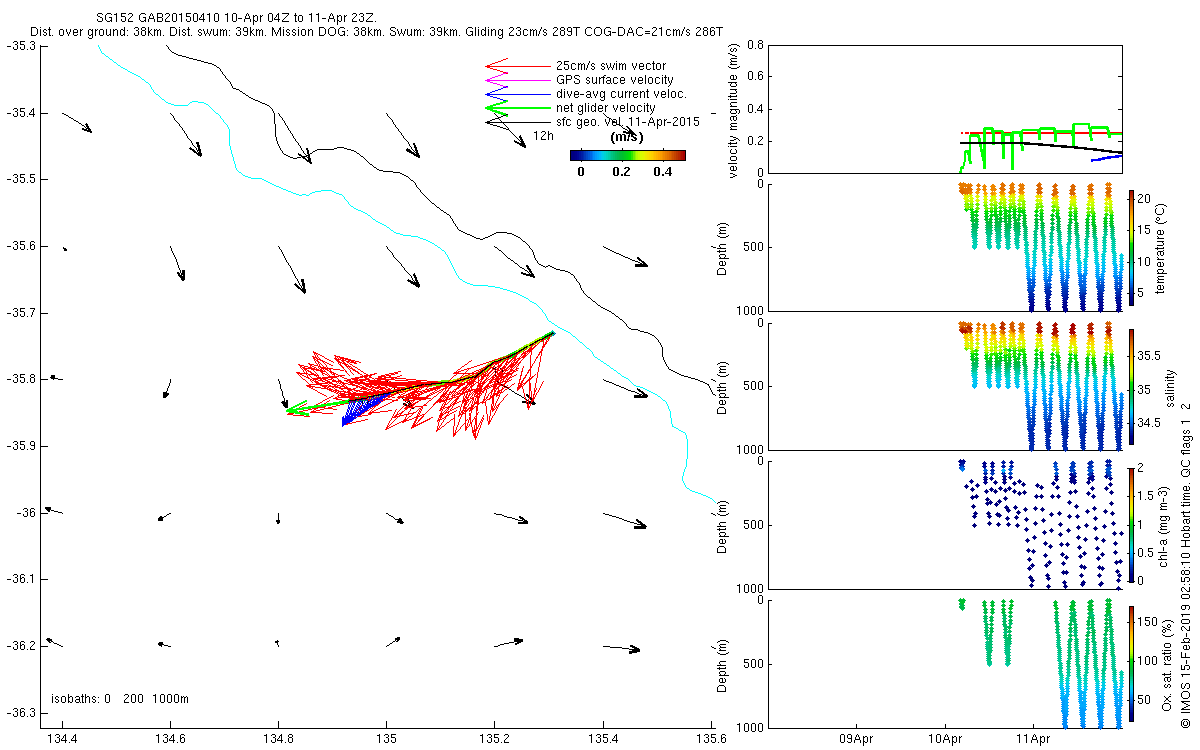Click the 'isobaths: 0 200 1000m' note
Viewport: 1200px width, 750px height.
120,698
